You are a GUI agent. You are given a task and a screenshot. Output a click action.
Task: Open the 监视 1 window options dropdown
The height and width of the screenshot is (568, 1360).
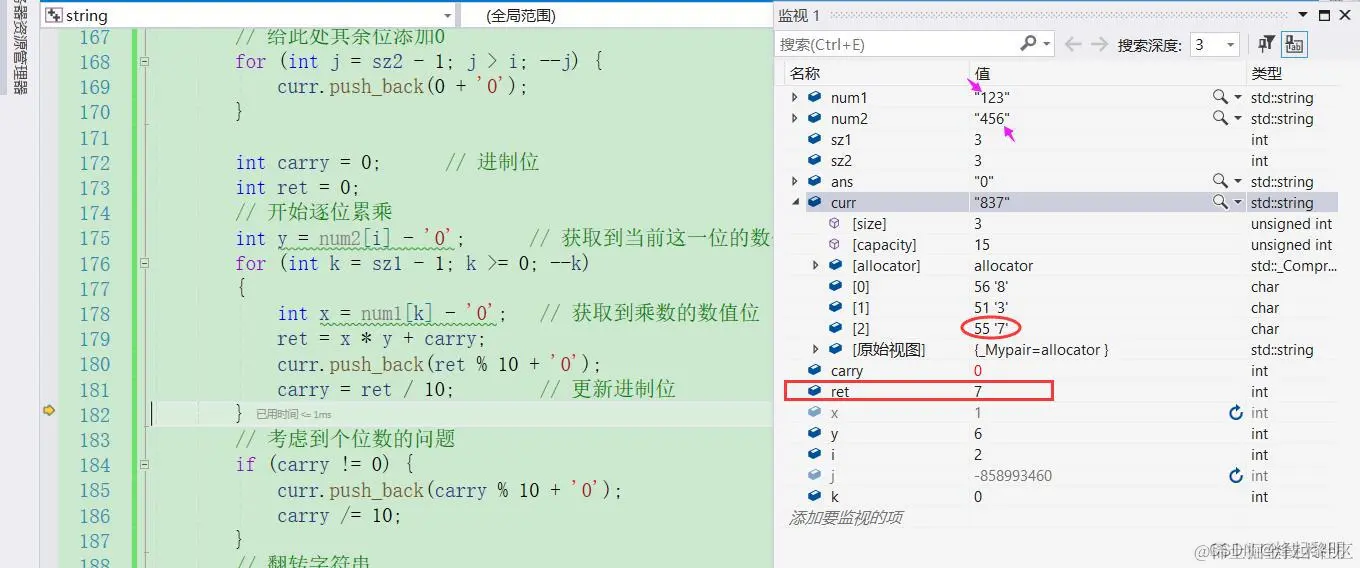(1303, 15)
